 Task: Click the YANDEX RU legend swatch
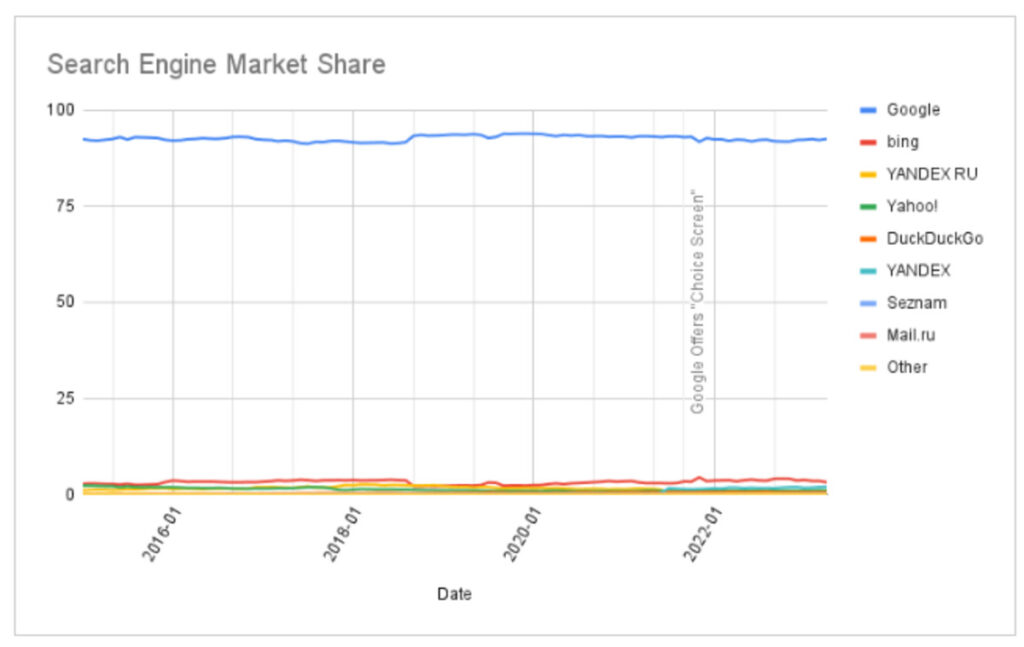click(868, 174)
